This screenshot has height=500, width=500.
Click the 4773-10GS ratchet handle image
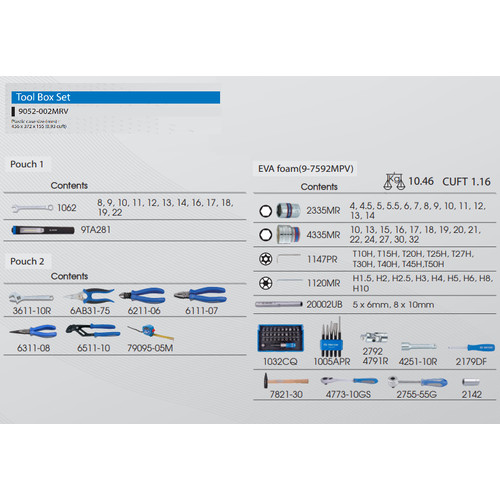click(x=349, y=381)
